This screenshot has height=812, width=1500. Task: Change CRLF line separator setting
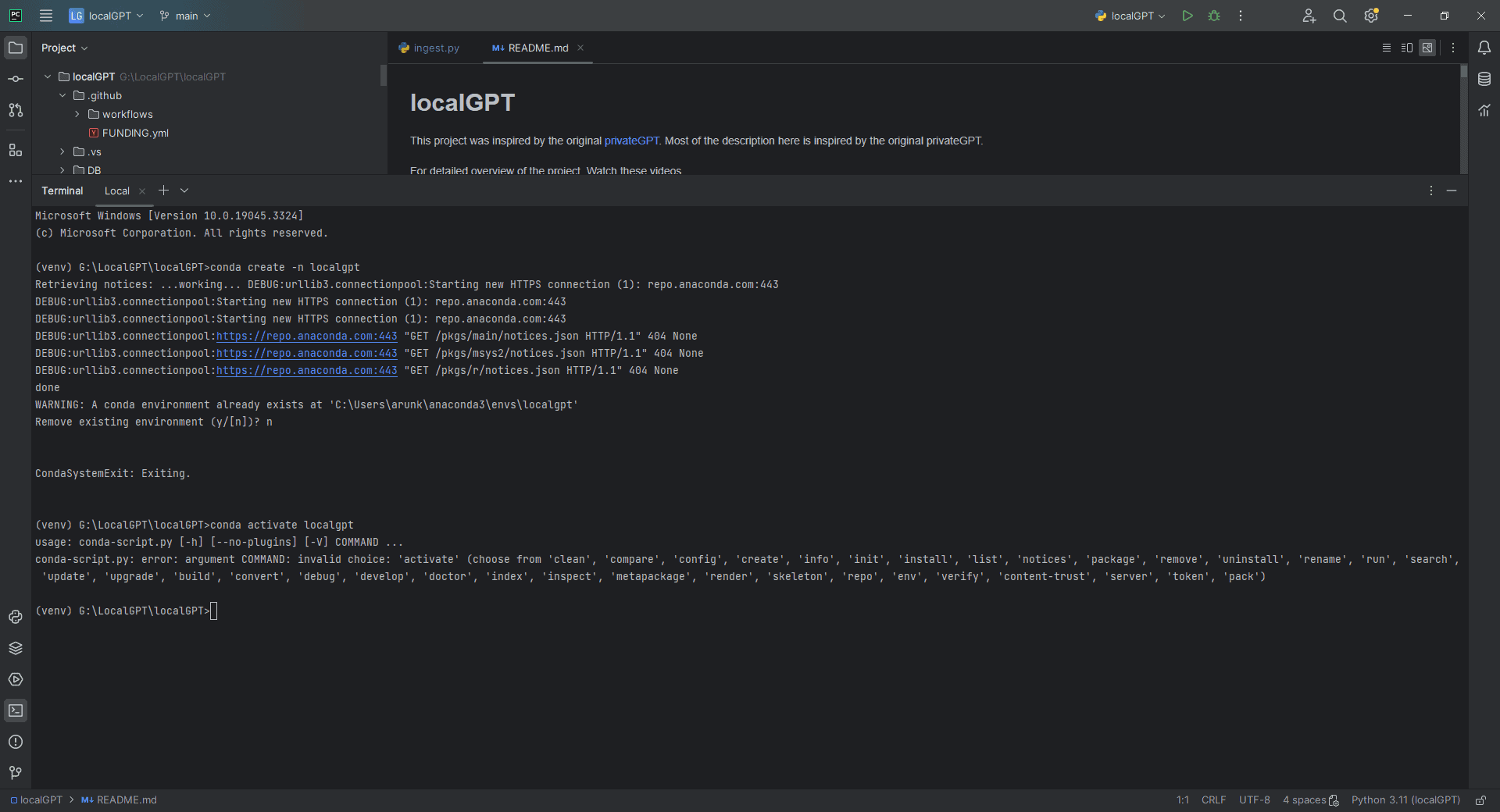pos(1213,800)
